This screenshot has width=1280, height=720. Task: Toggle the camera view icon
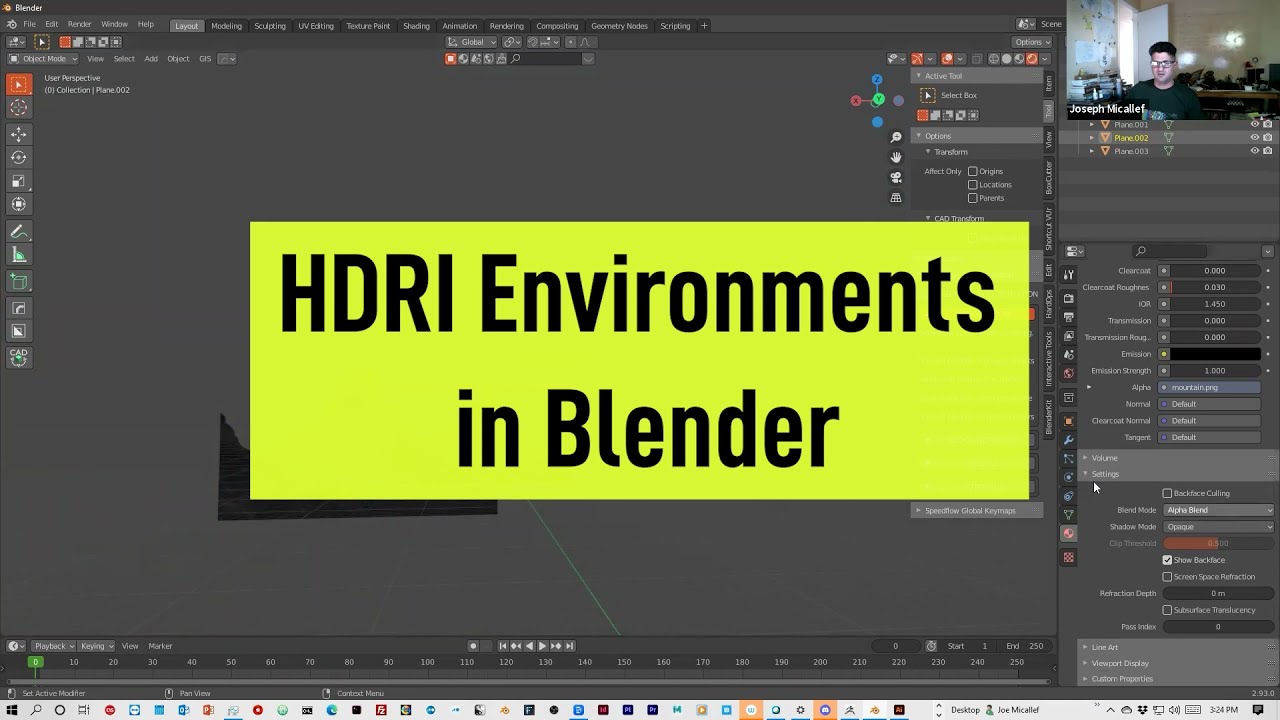tap(896, 177)
